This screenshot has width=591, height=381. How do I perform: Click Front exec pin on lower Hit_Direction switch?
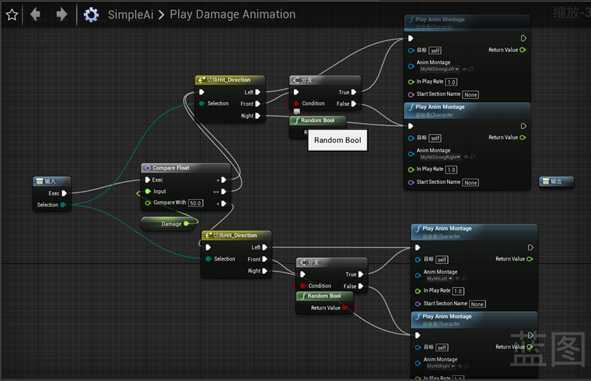click(265, 259)
